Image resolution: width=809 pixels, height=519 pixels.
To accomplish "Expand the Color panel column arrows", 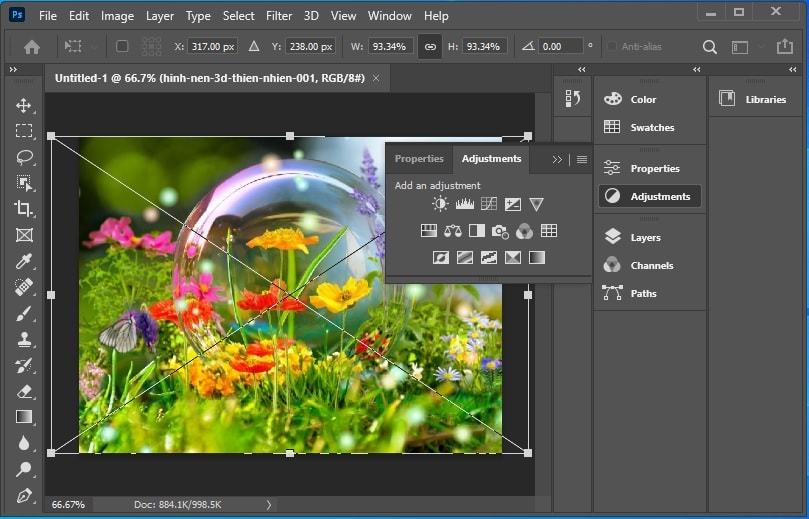I will pos(697,69).
